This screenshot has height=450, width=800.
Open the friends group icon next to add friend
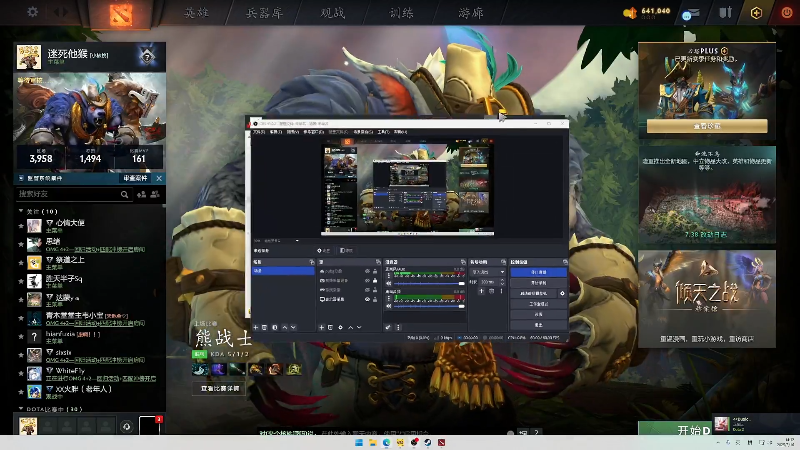(x=155, y=194)
